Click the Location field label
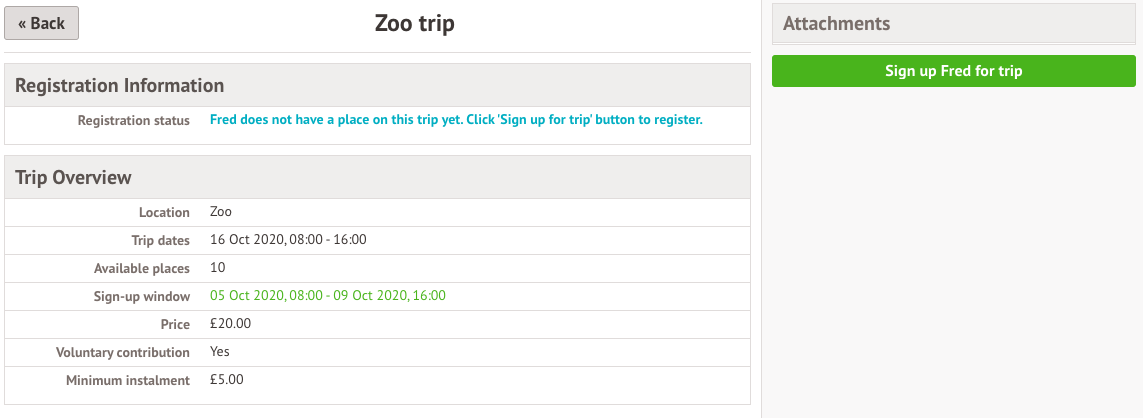The height and width of the screenshot is (418, 1143). 164,212
